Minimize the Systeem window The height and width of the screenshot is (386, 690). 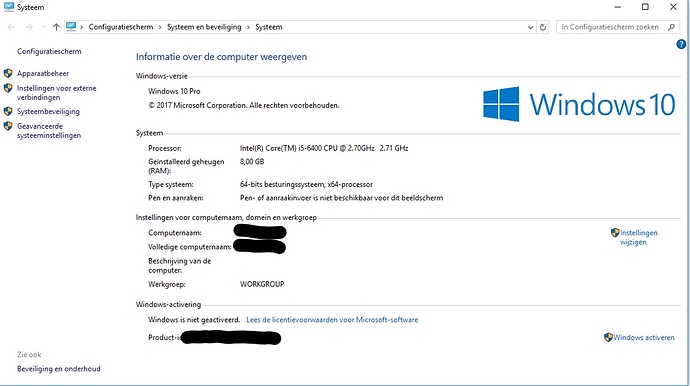pos(618,7)
